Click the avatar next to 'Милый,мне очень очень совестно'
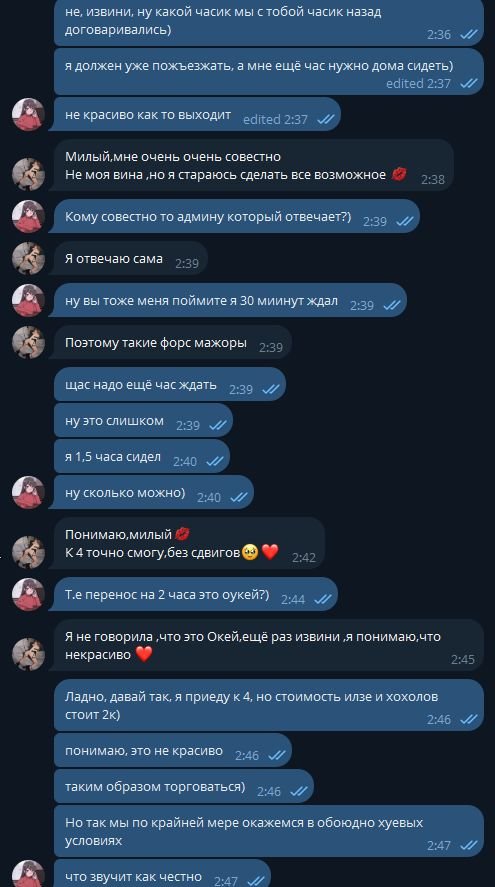 coord(28,174)
